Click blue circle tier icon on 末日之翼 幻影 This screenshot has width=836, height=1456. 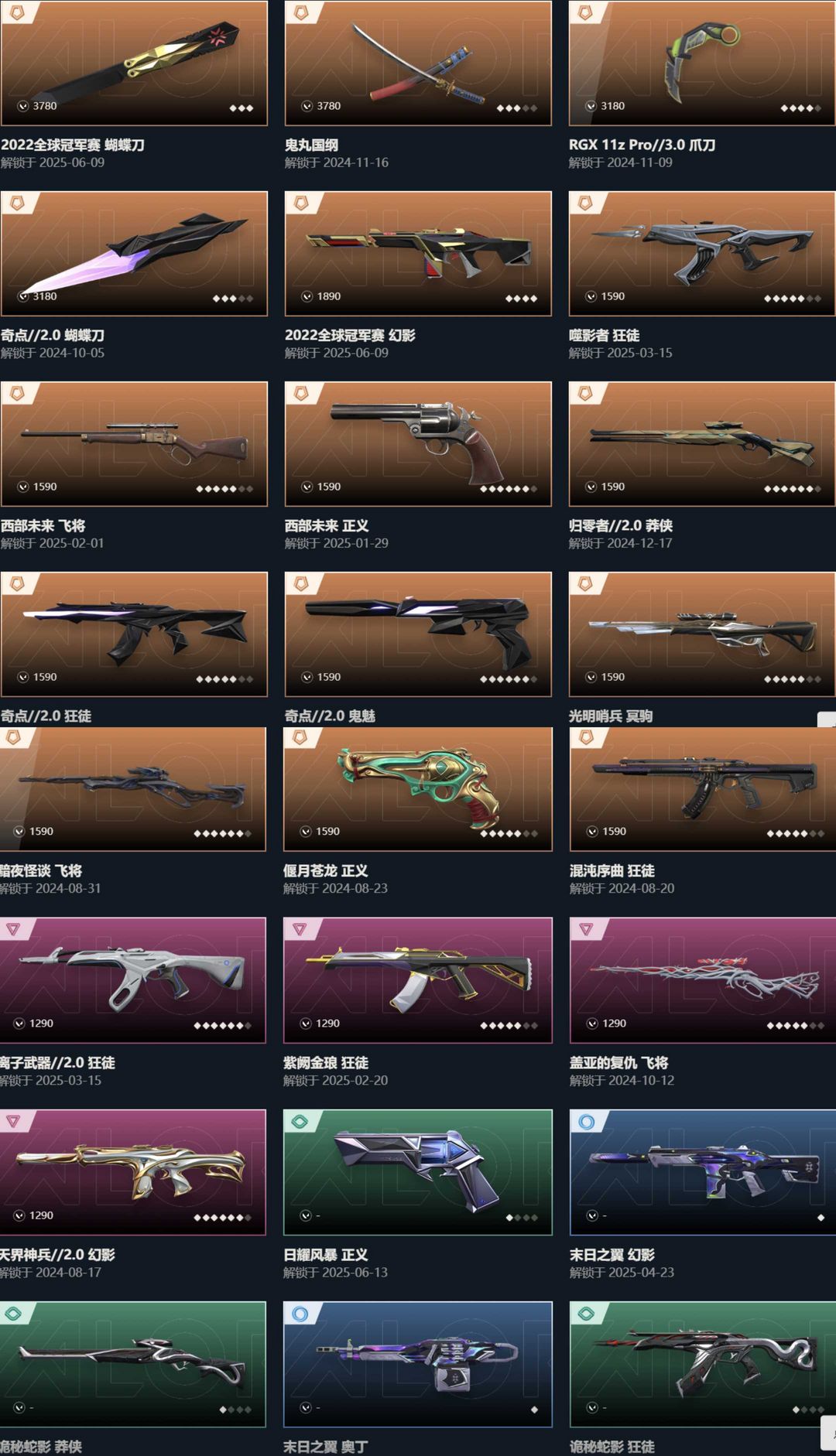pyautogui.click(x=587, y=1121)
